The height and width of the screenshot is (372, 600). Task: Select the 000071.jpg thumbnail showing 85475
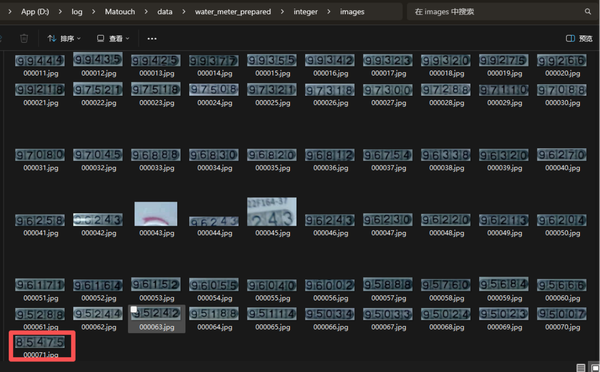click(x=40, y=342)
